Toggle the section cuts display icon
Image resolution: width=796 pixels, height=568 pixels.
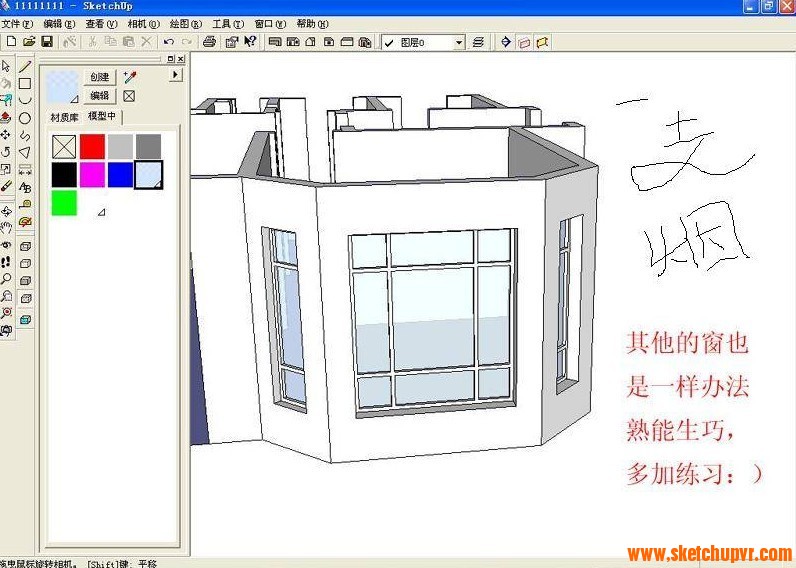click(542, 42)
